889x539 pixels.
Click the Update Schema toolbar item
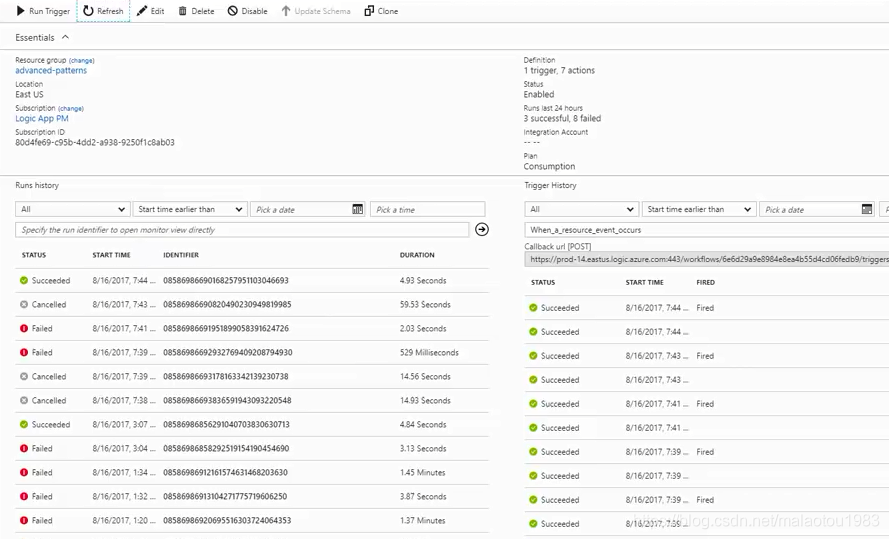pyautogui.click(x=316, y=11)
